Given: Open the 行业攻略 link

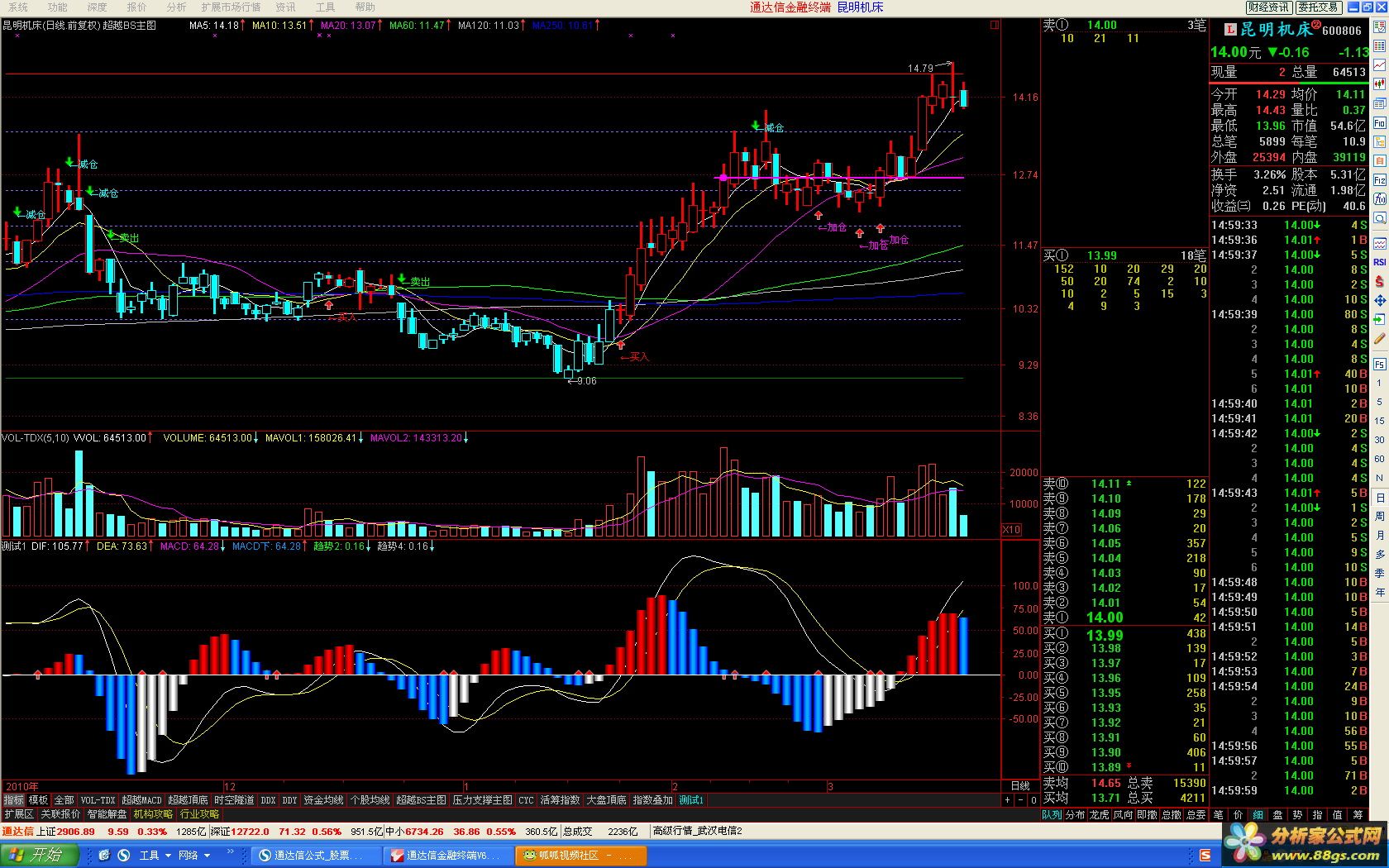Looking at the screenshot, I should (199, 814).
